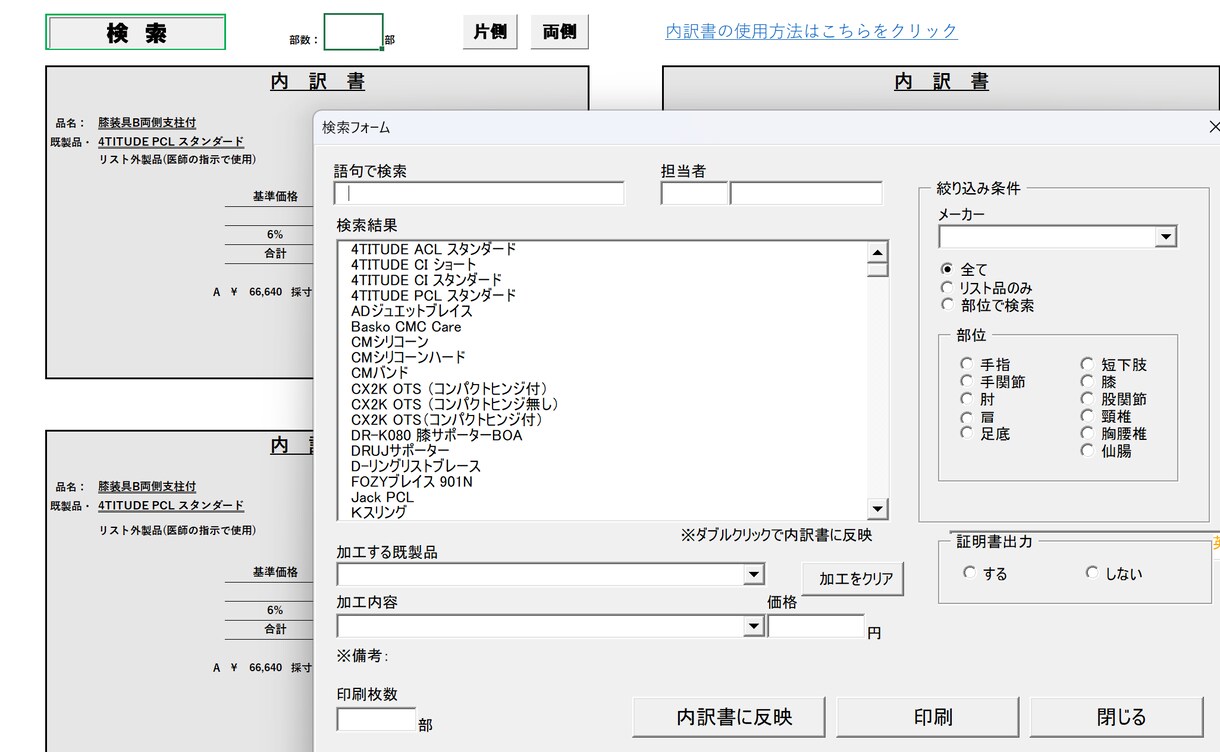
Task: Select CMシリコーン in results
Action: (389, 342)
